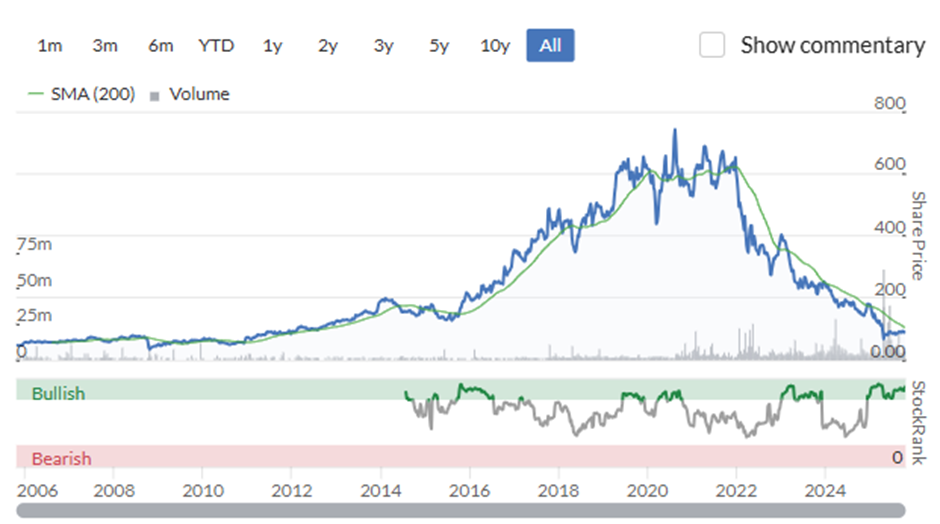Click the Show commentary label
The width and height of the screenshot is (940, 524).
(833, 46)
